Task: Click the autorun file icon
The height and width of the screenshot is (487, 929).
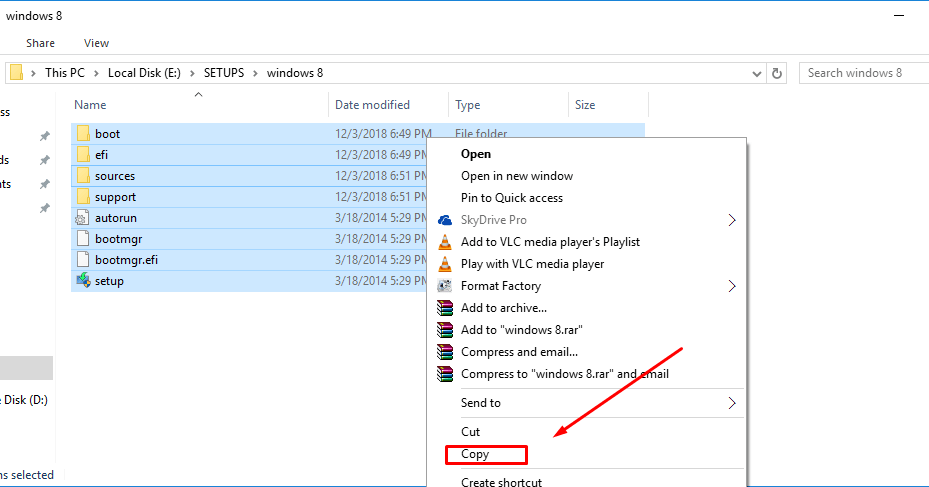Action: [82, 218]
